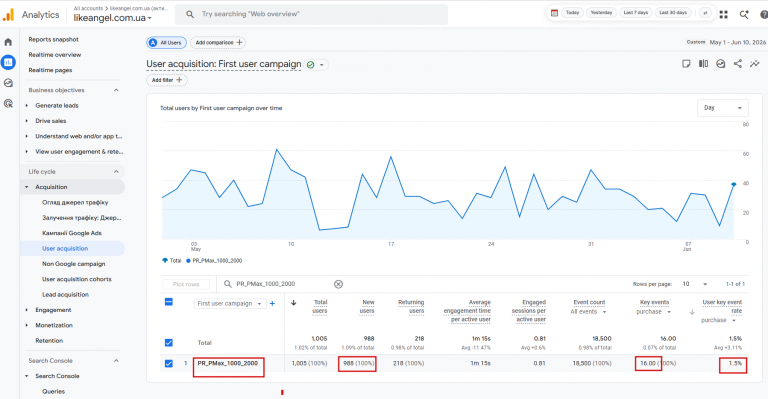Open the customize report pencil icon
The image size is (768, 399).
click(x=686, y=64)
